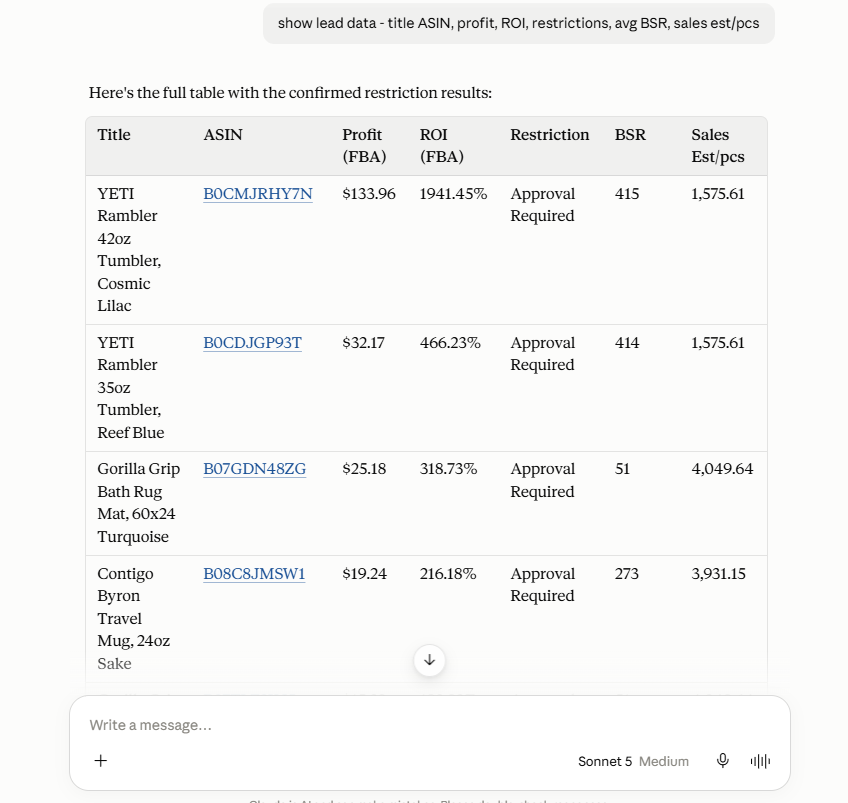
Task: Open ASIN link B0CDJGP93T
Action: pos(253,343)
